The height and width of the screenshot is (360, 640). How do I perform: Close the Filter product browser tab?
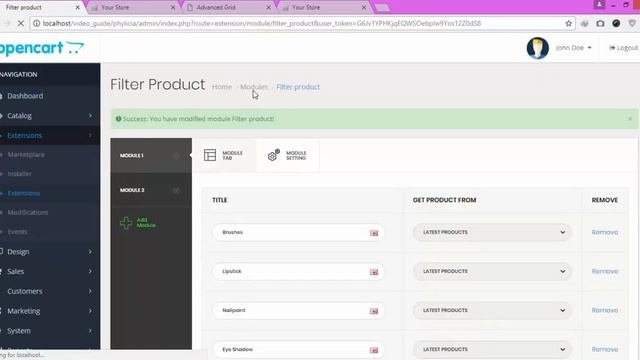[77, 7]
